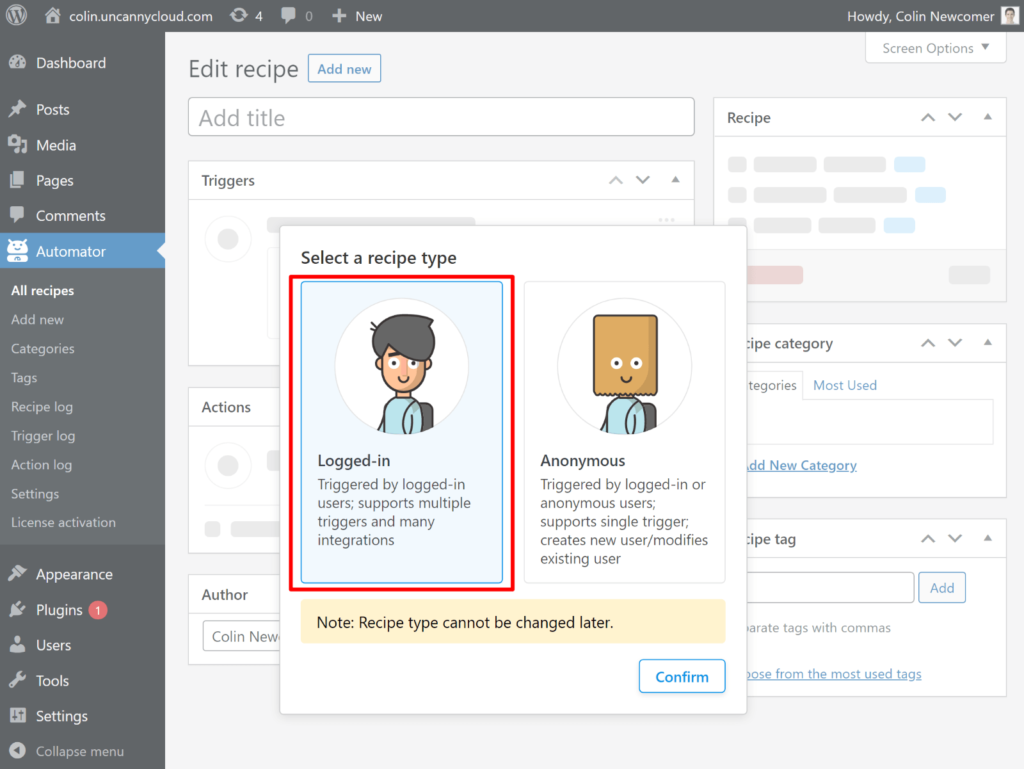
Task: Click the Add tag button
Action: 942,588
